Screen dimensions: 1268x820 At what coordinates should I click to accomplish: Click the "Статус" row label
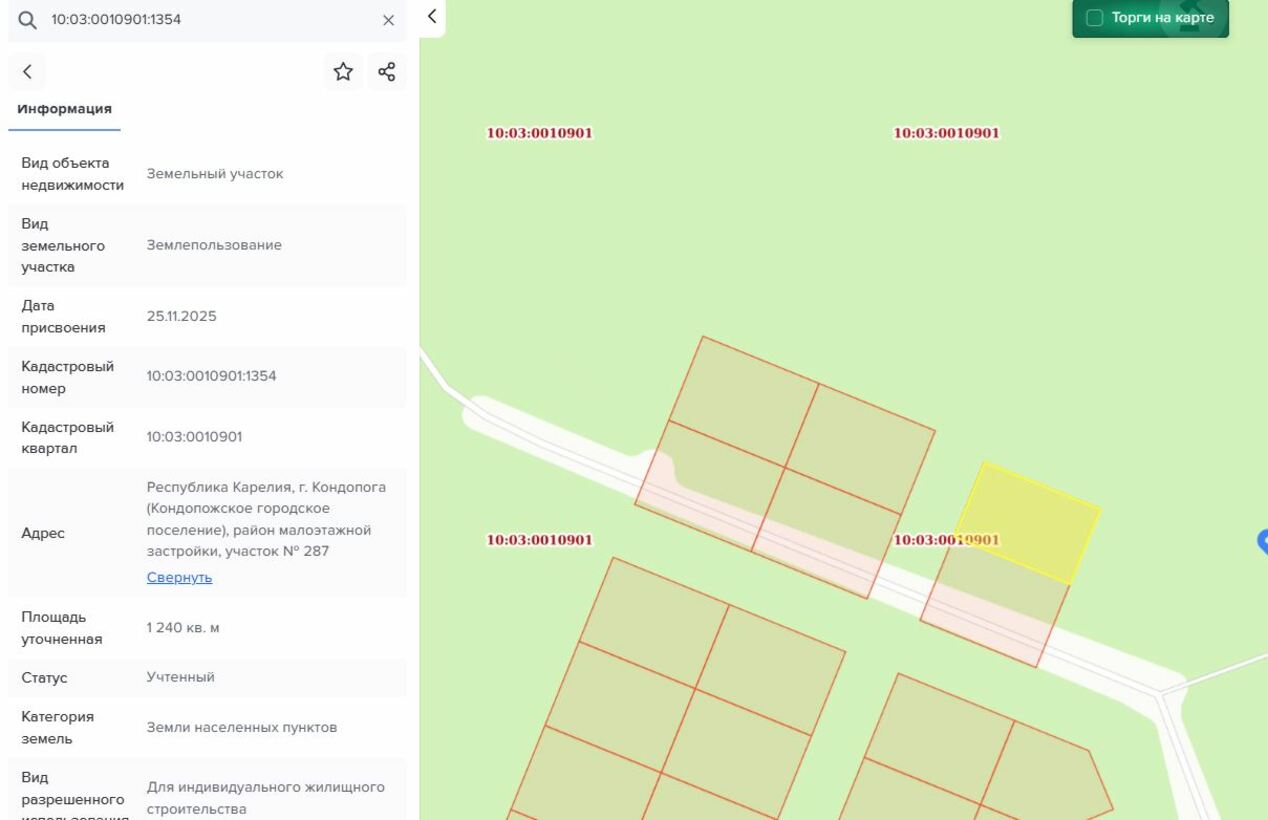tap(44, 678)
